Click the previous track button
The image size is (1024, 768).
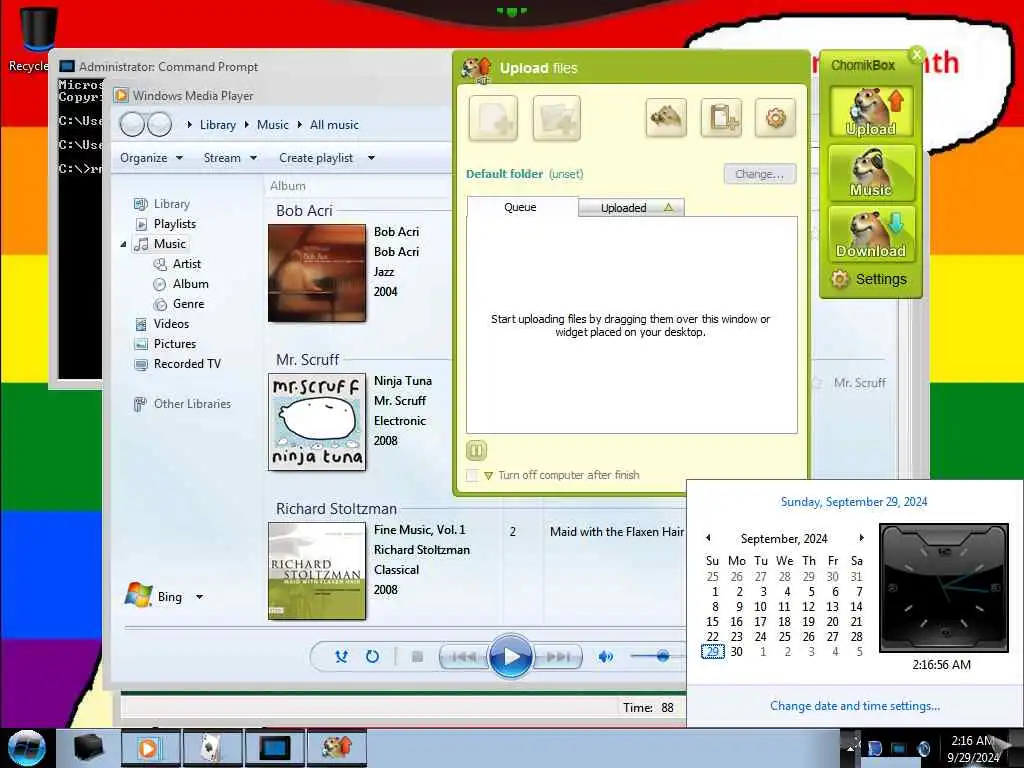point(463,656)
